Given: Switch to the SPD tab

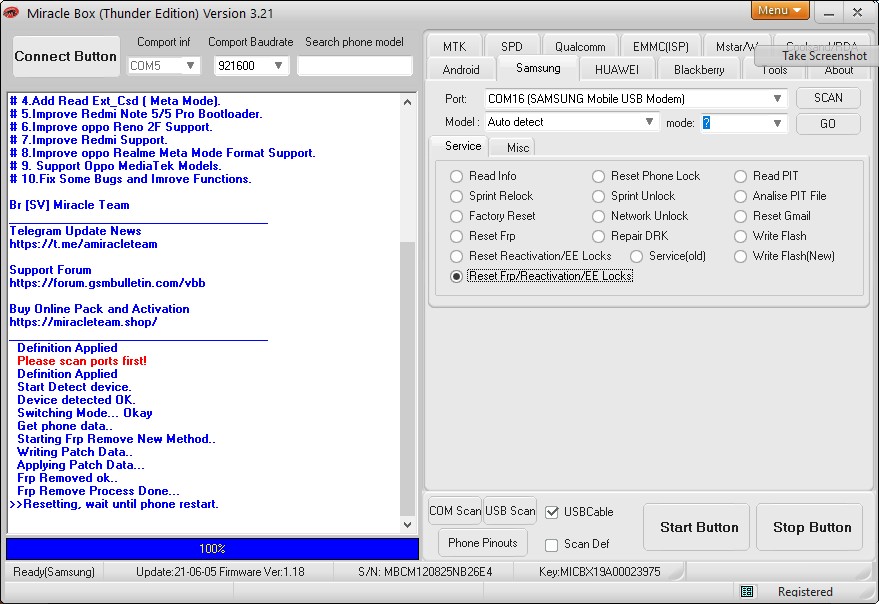Looking at the screenshot, I should [x=511, y=47].
